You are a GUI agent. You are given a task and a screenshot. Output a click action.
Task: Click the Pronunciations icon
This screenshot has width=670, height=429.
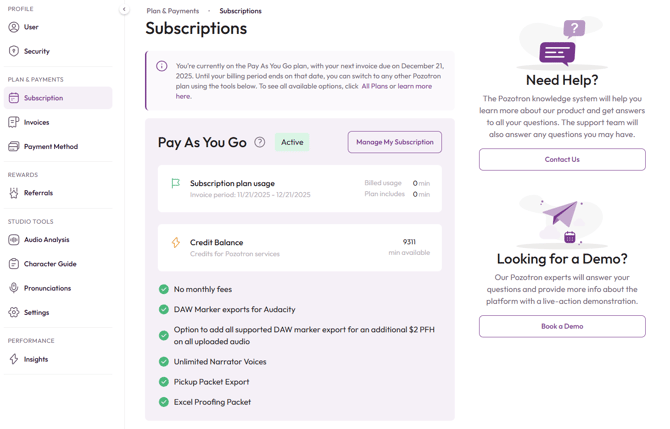point(14,288)
